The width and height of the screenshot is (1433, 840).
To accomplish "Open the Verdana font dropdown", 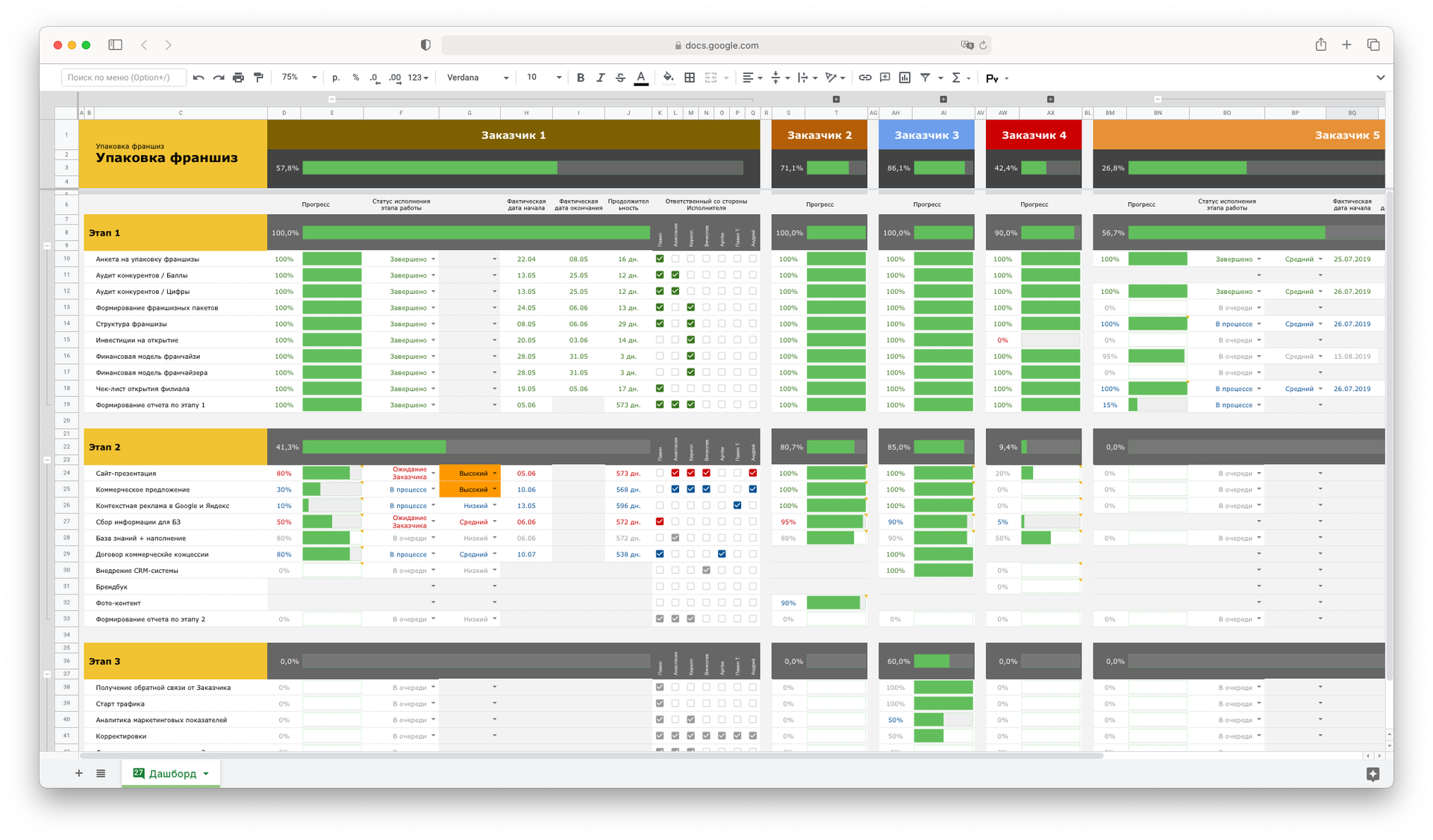I will [x=478, y=78].
